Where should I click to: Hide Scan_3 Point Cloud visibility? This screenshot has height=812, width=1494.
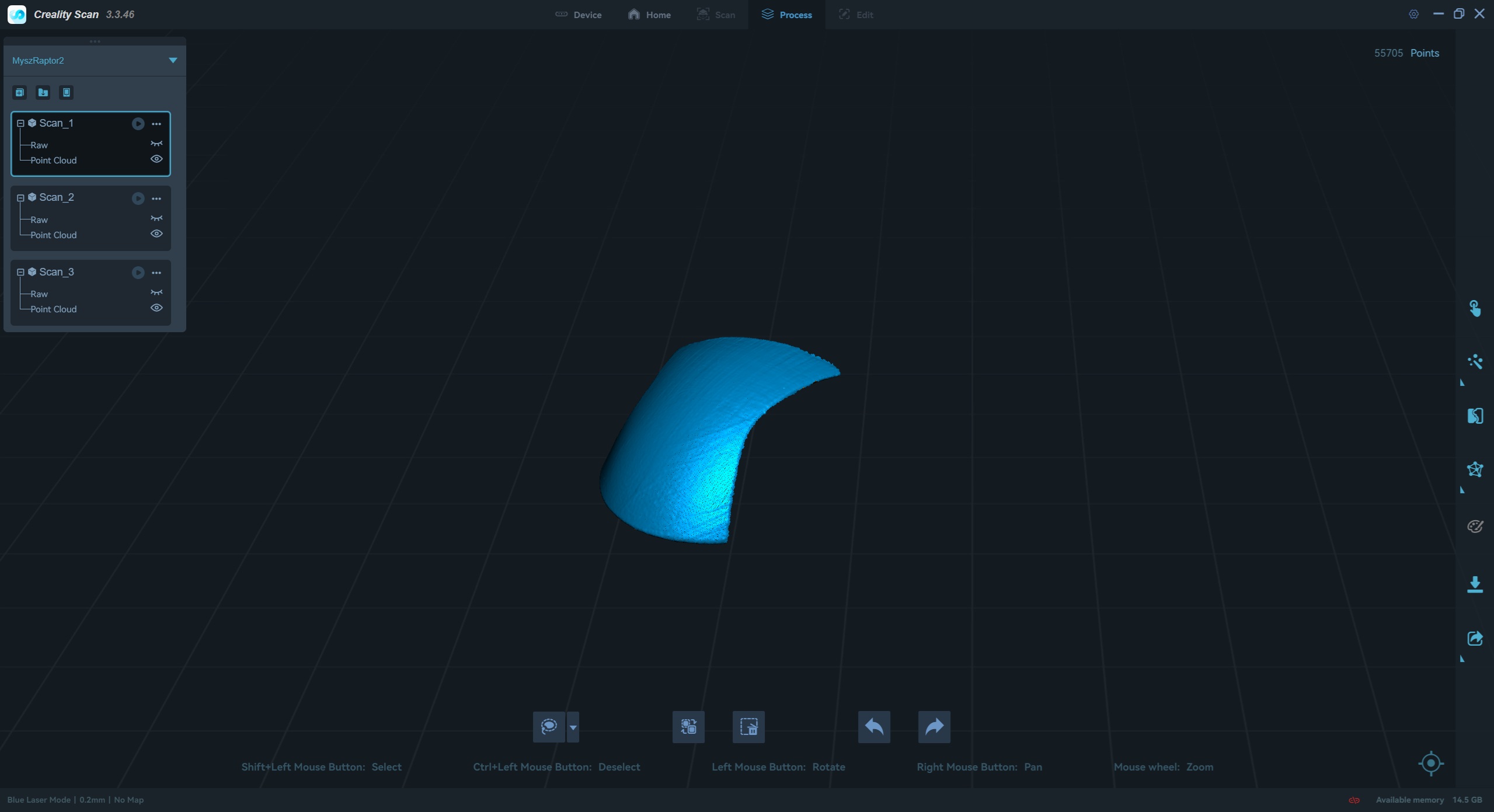(156, 308)
